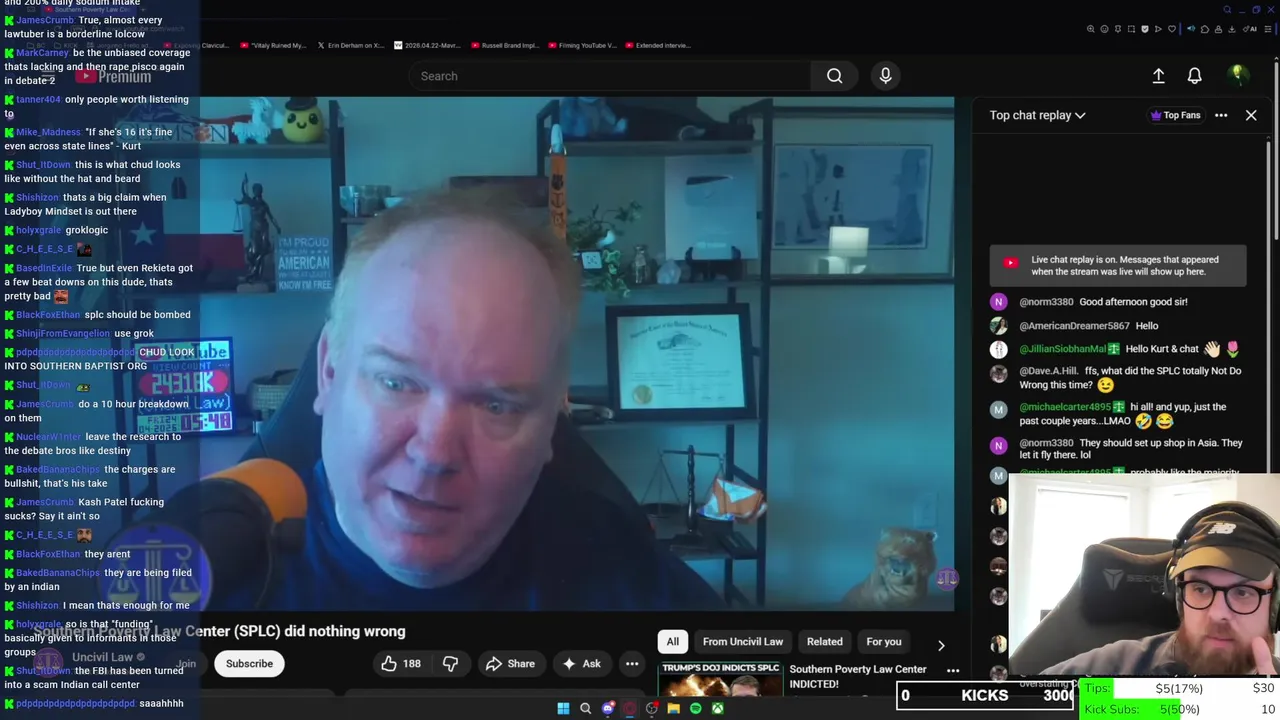
Task: Switch to Erin Derham on X browser tab
Action: [x=349, y=45]
